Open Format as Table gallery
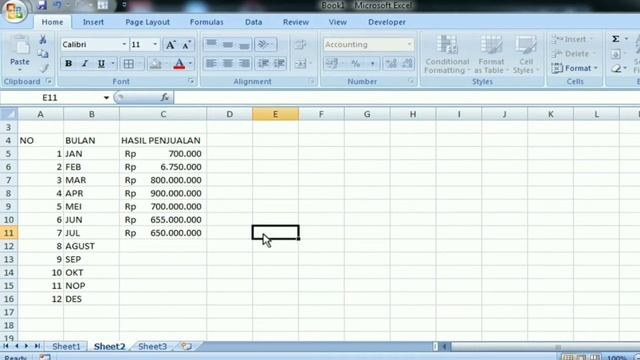Screen dimensions: 640x360 (491, 54)
